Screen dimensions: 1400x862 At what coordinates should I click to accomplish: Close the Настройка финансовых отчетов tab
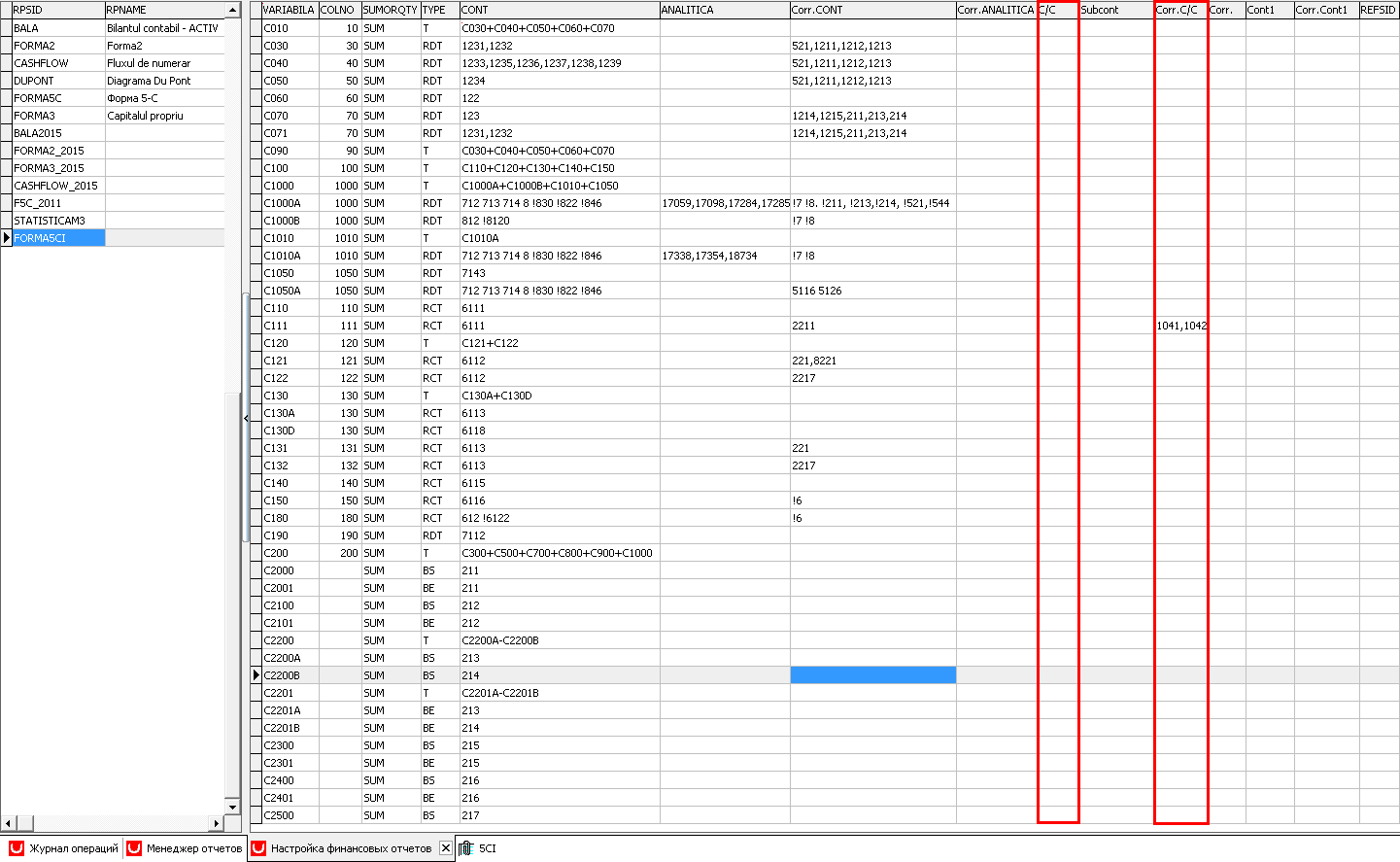[446, 848]
